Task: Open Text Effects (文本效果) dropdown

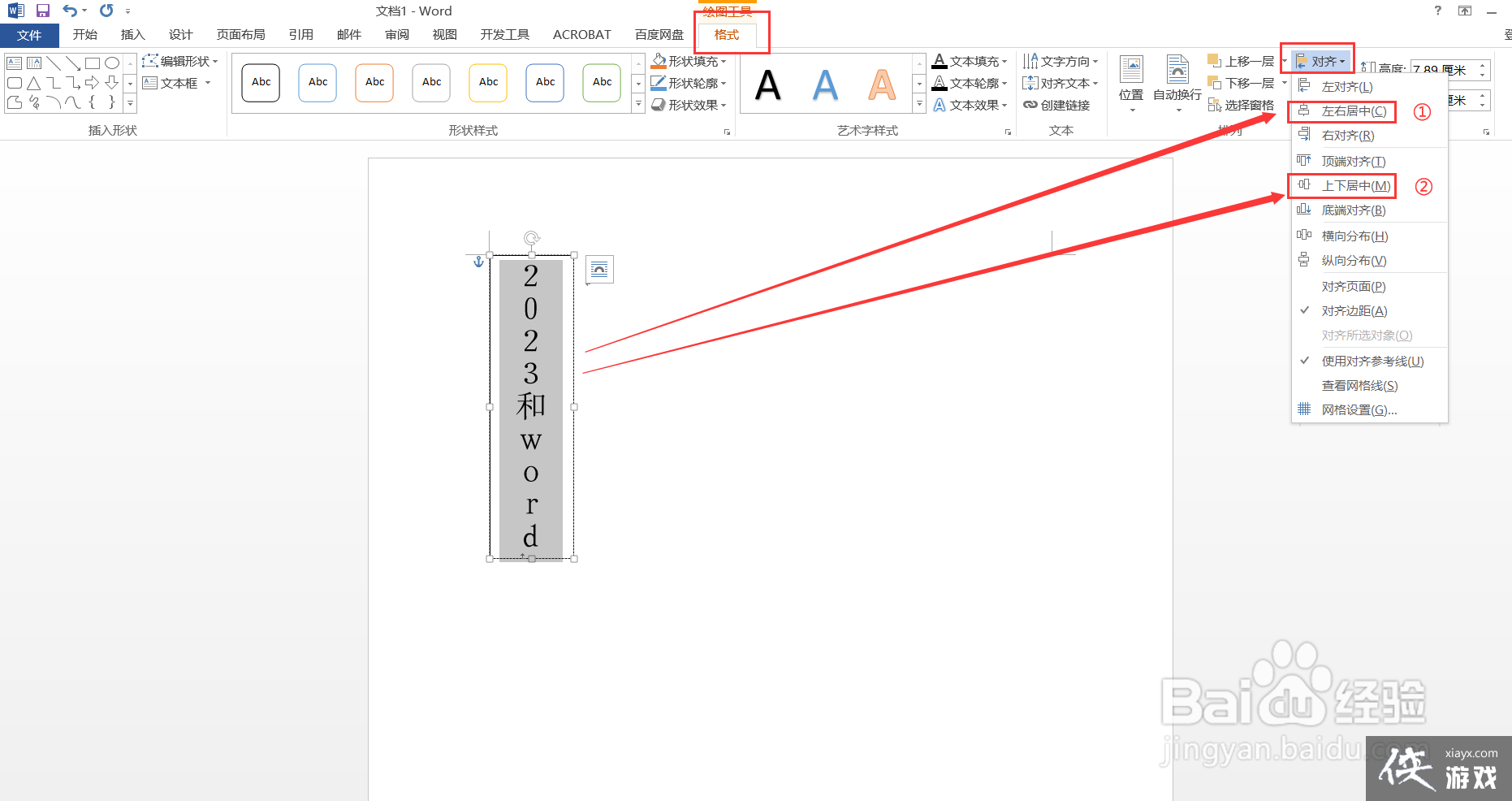Action: pyautogui.click(x=970, y=105)
